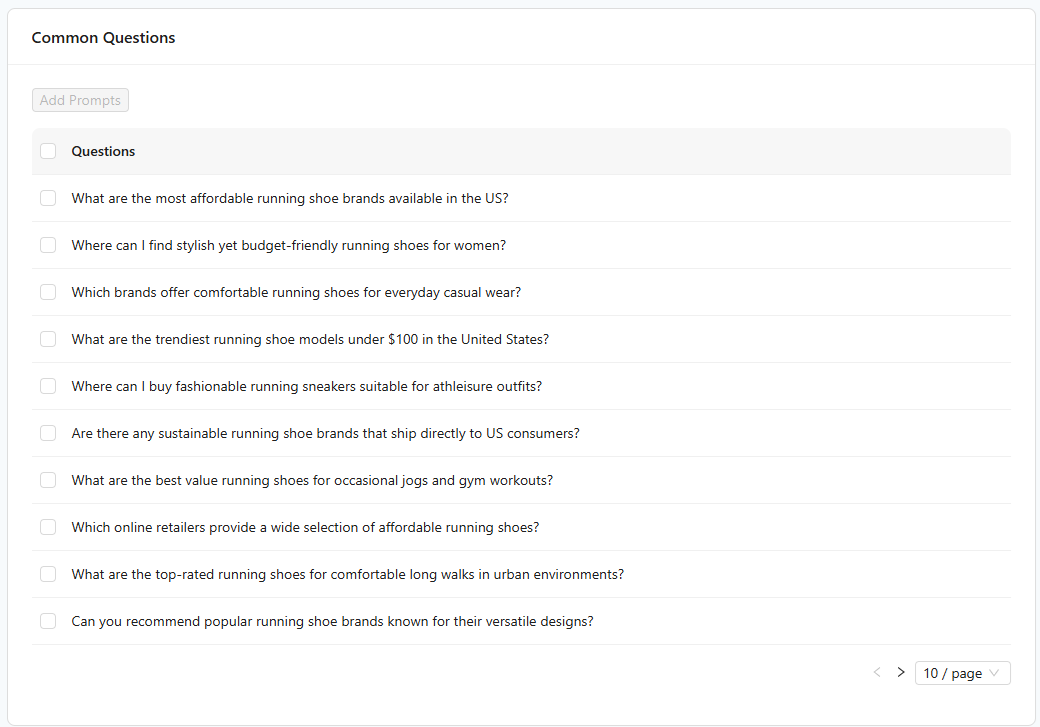This screenshot has width=1040, height=727.
Task: Click the previous page arrow
Action: pyautogui.click(x=877, y=673)
